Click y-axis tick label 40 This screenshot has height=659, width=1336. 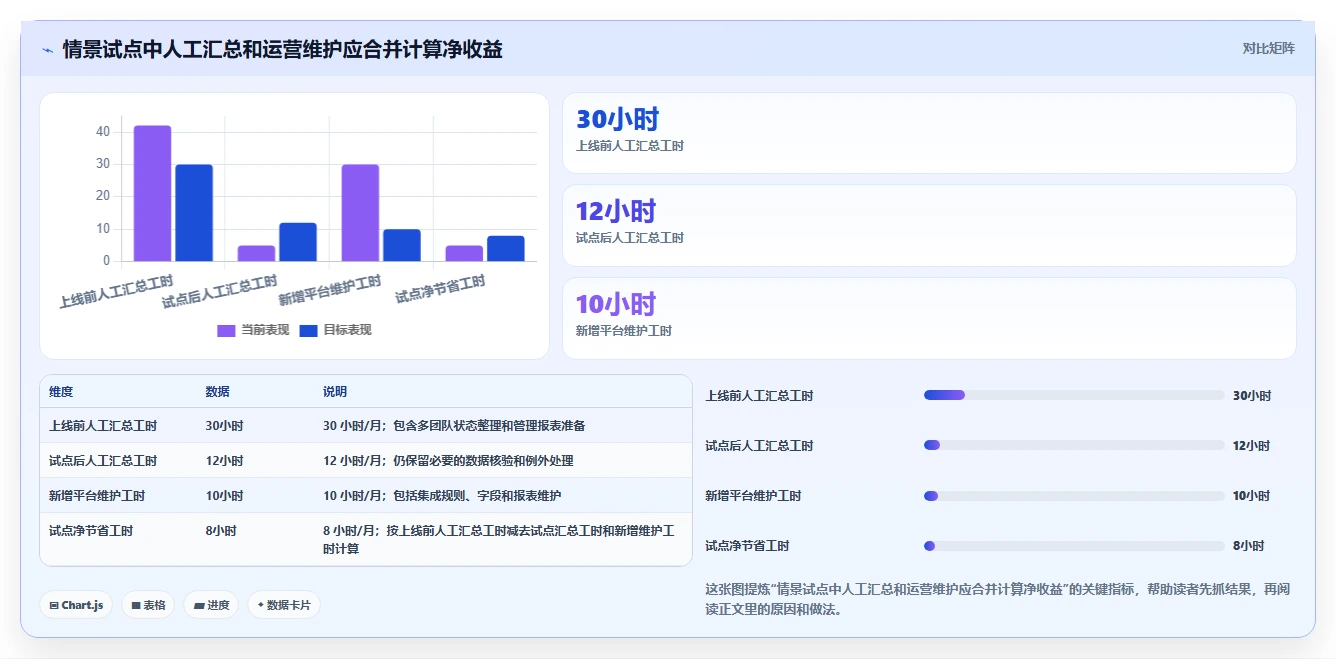pos(103,131)
